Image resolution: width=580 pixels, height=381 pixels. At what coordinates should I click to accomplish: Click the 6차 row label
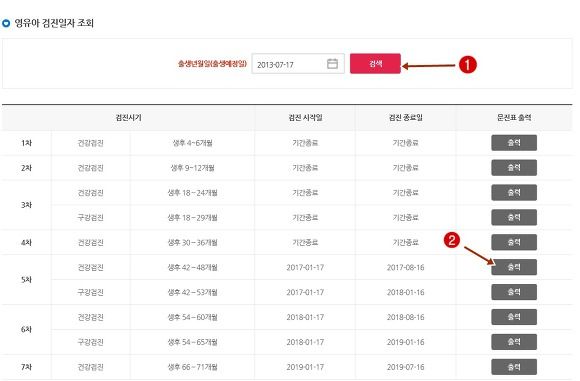pos(26,329)
